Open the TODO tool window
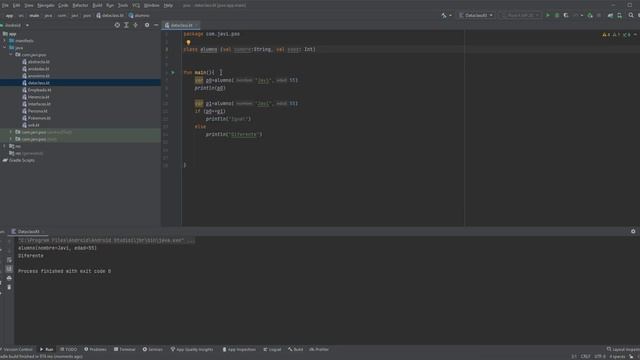The height and width of the screenshot is (360, 640). coord(68,349)
